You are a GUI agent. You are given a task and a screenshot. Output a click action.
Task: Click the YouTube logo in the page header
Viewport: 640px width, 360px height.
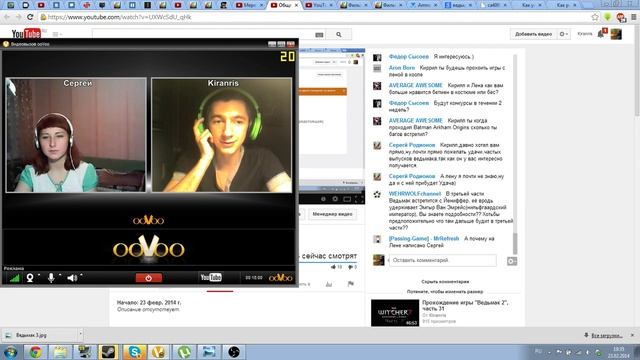point(26,34)
